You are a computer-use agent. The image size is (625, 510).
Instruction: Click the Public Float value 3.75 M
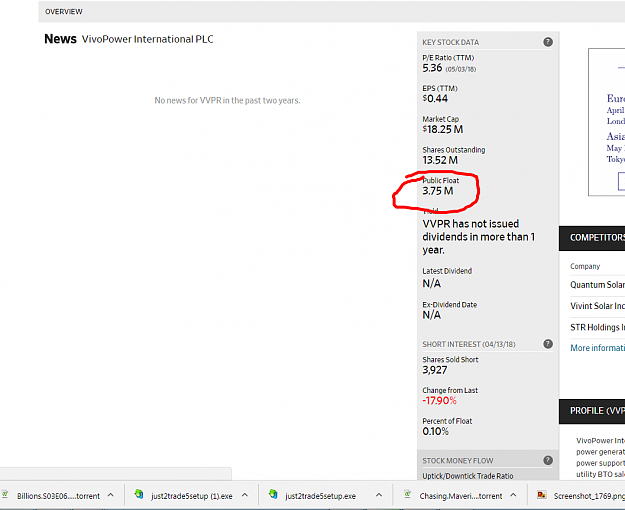(x=438, y=191)
